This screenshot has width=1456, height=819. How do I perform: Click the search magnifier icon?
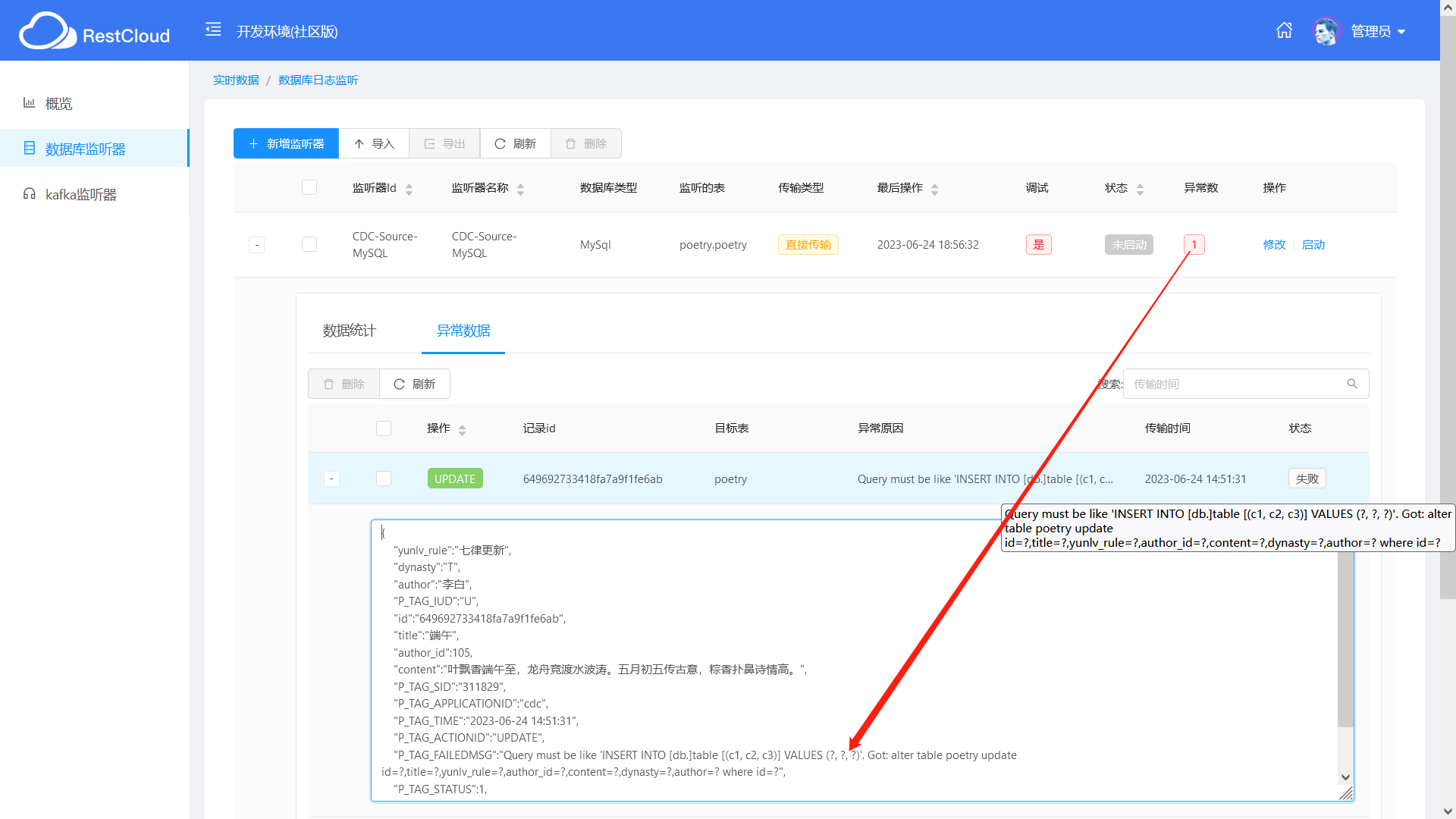tap(1352, 384)
